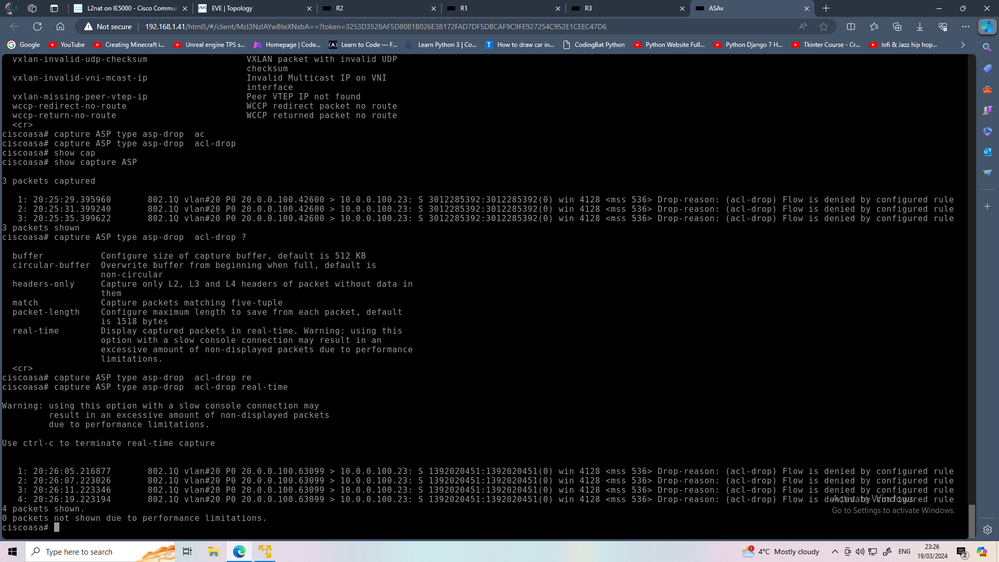999x562 pixels.
Task: Open the sidebar Search icon
Action: [987, 47]
